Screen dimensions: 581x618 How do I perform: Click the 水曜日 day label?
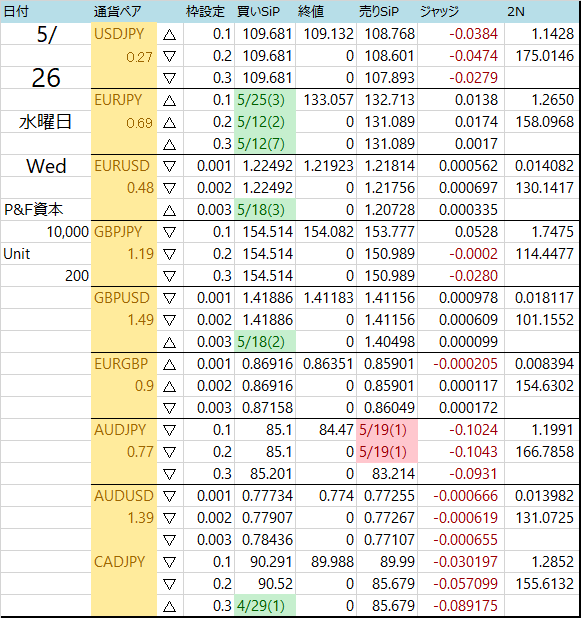(x=45, y=122)
